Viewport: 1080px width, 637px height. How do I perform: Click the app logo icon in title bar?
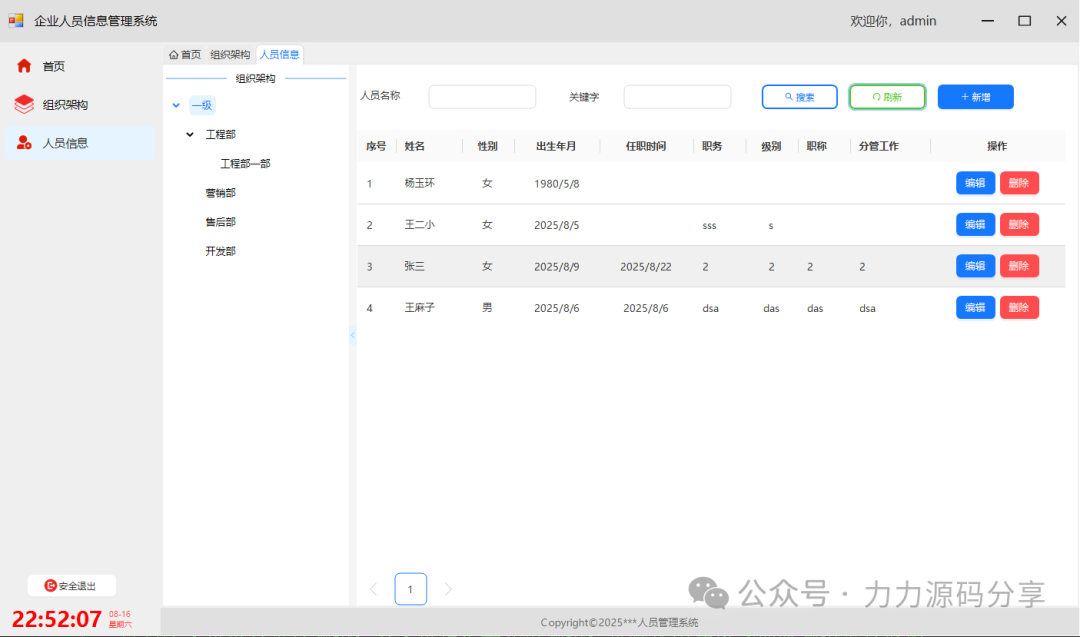click(x=16, y=20)
